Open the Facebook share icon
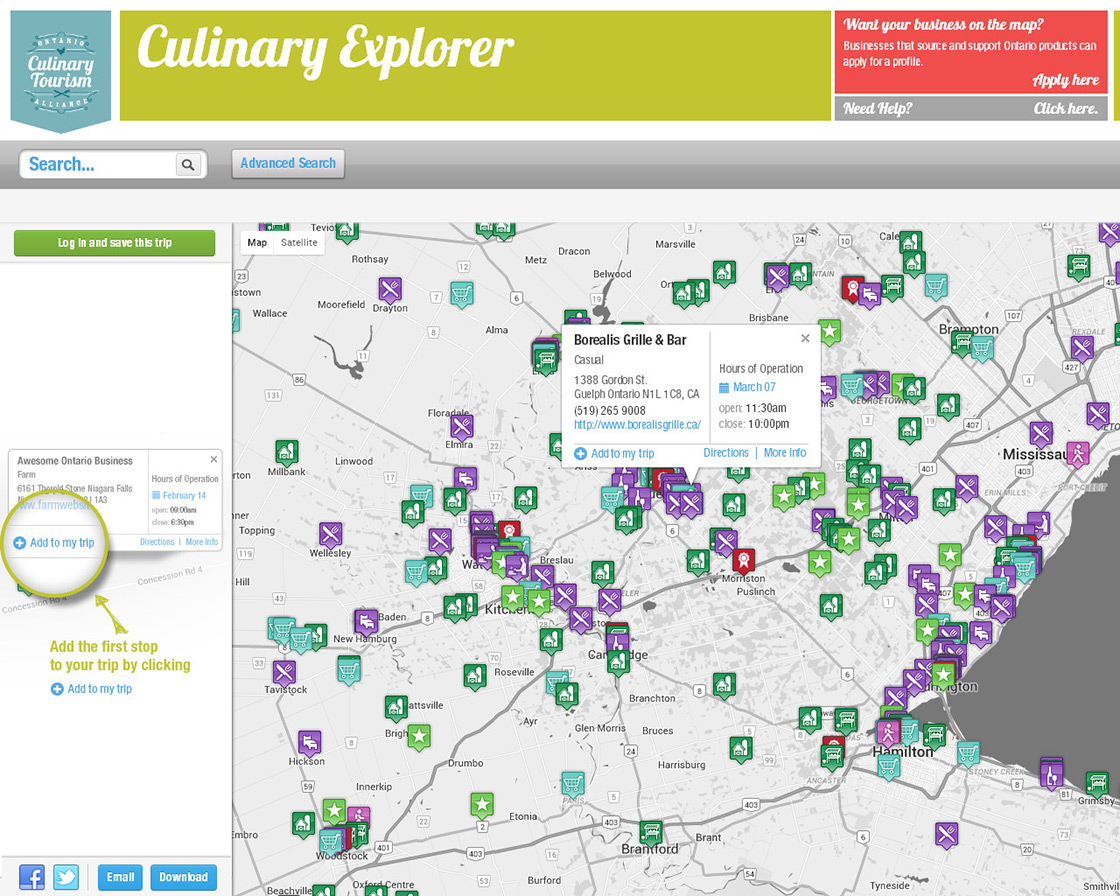The image size is (1120, 896). click(31, 877)
